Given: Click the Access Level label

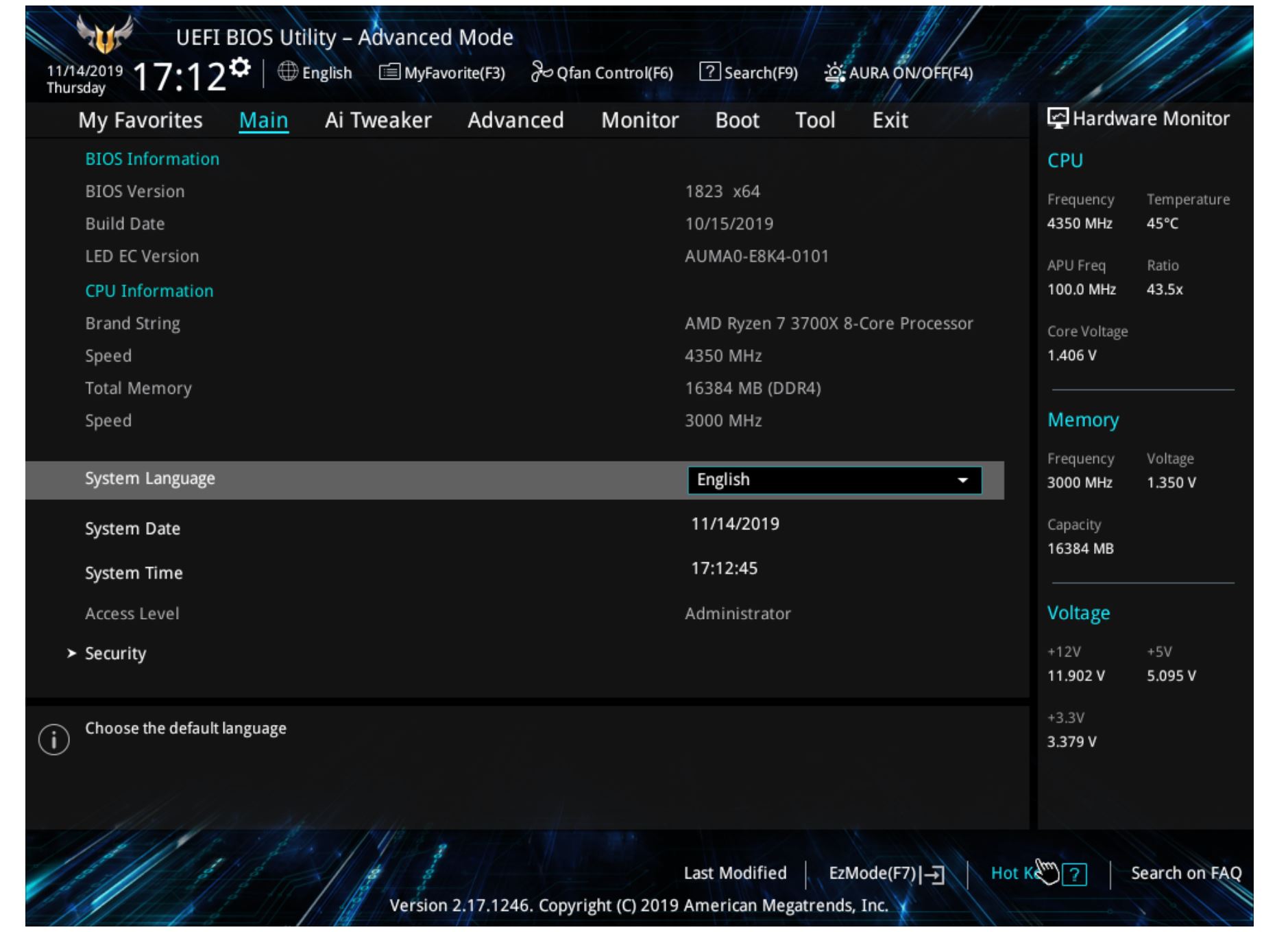Looking at the screenshot, I should (132, 614).
